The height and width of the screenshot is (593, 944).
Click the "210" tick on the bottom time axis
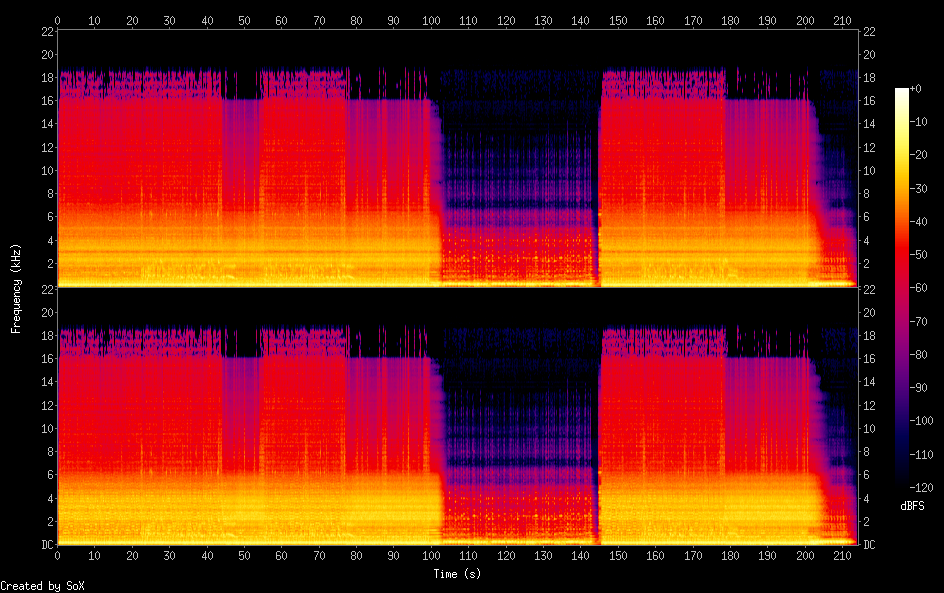[x=842, y=556]
